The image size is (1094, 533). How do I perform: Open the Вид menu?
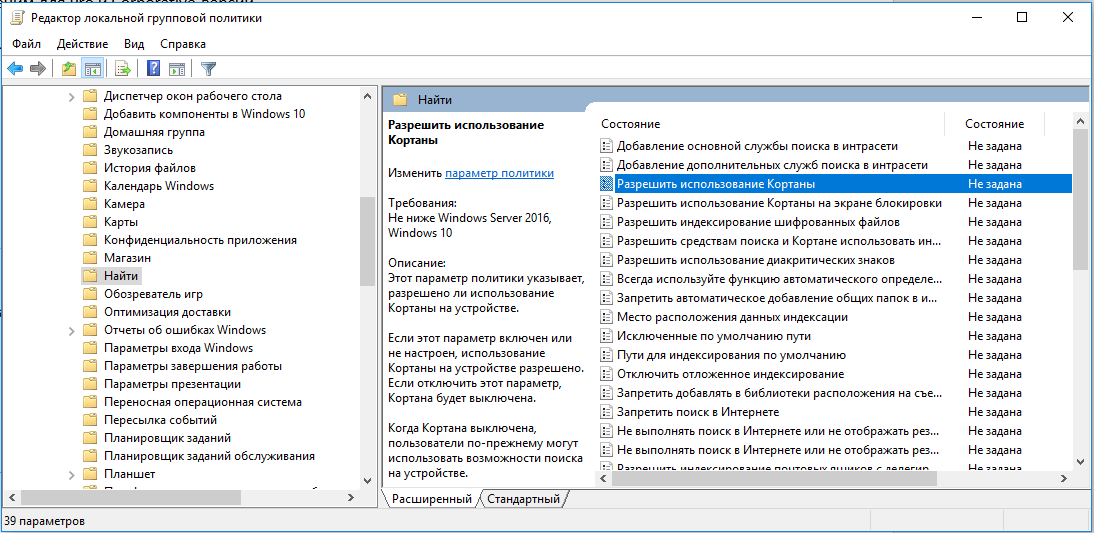tap(134, 44)
